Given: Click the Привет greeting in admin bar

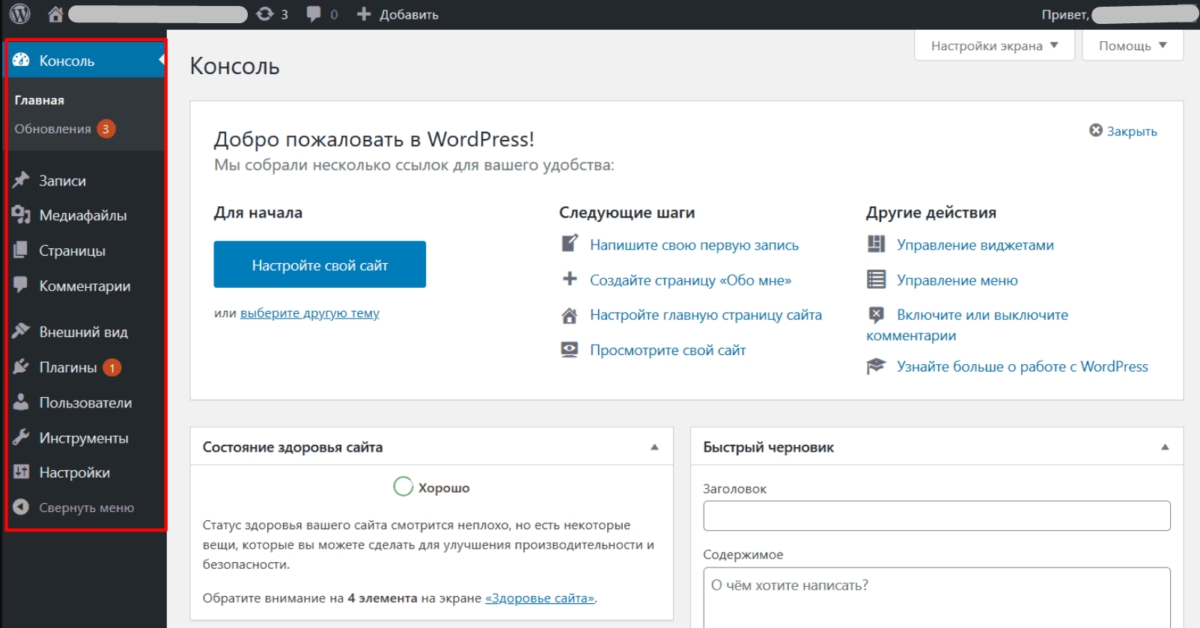Looking at the screenshot, I should click(x=1065, y=15).
